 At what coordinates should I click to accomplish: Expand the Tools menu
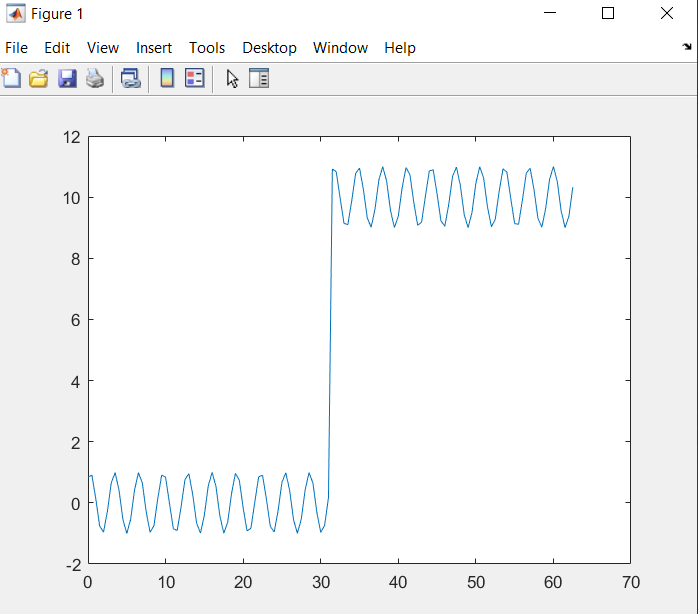pyautogui.click(x=207, y=48)
